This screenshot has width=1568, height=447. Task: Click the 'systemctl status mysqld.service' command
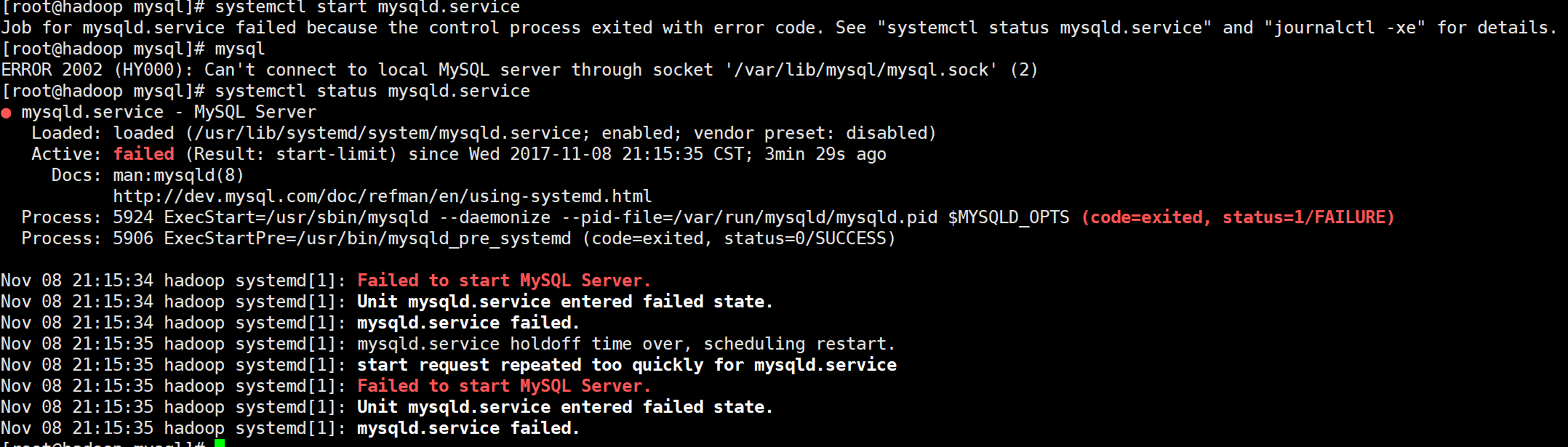[372, 91]
